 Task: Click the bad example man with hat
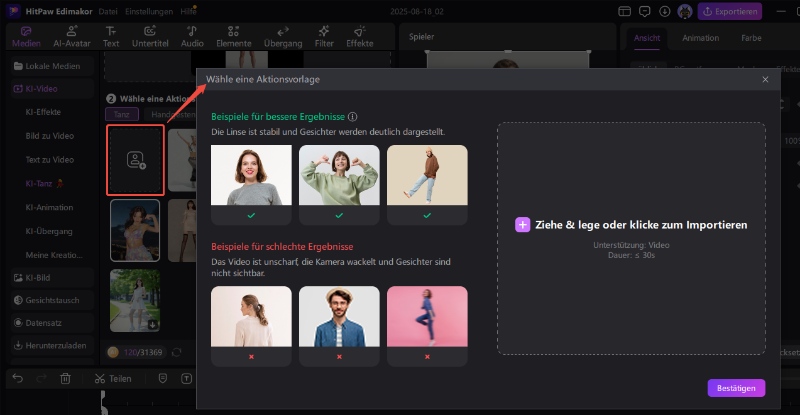[339, 316]
